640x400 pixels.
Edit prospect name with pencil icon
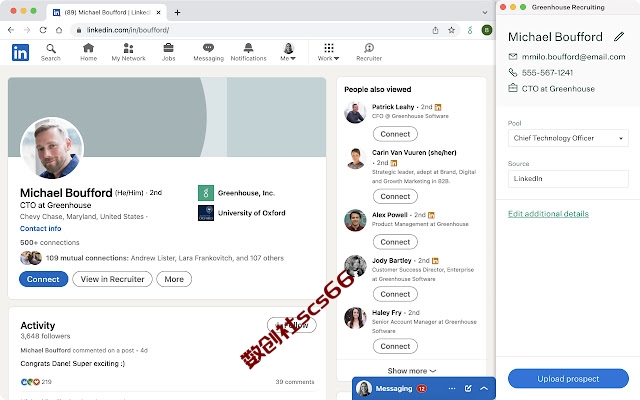pyautogui.click(x=619, y=37)
